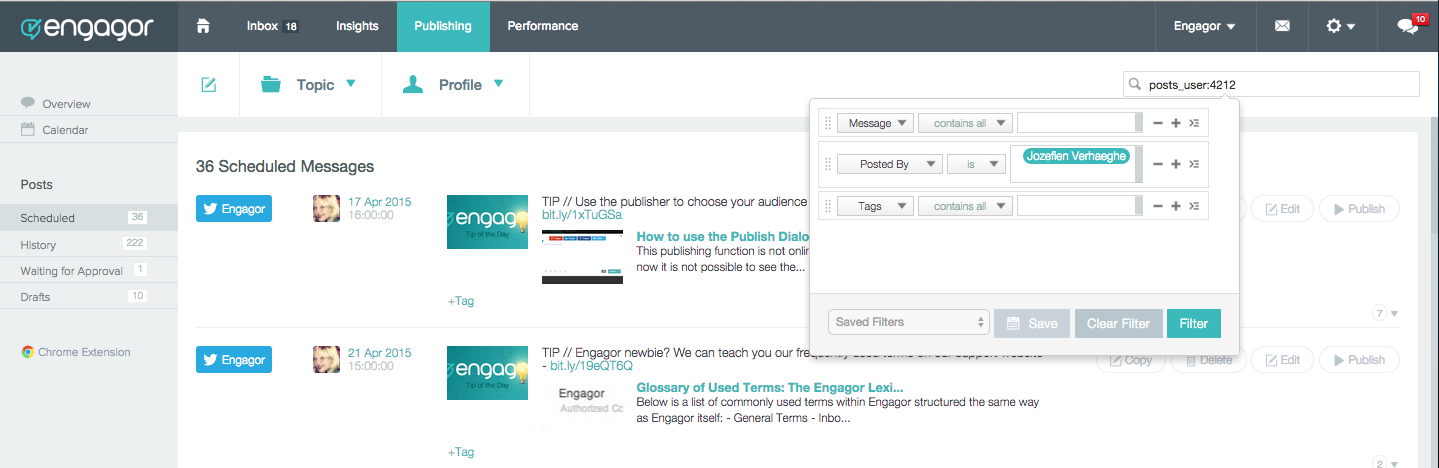Viewport: 1439px width, 468px height.
Task: Remove the Tags filter row with minus
Action: coord(1158,206)
